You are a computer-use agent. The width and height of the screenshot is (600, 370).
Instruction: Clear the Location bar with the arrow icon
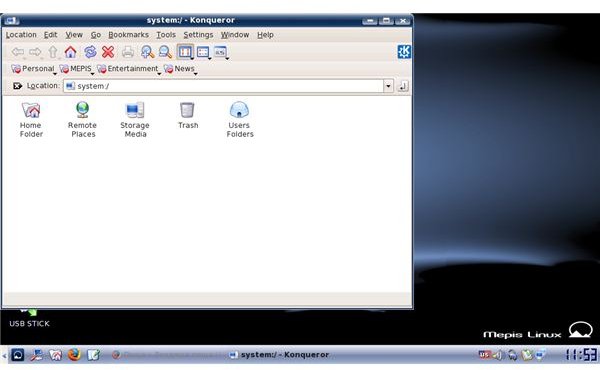click(17, 86)
